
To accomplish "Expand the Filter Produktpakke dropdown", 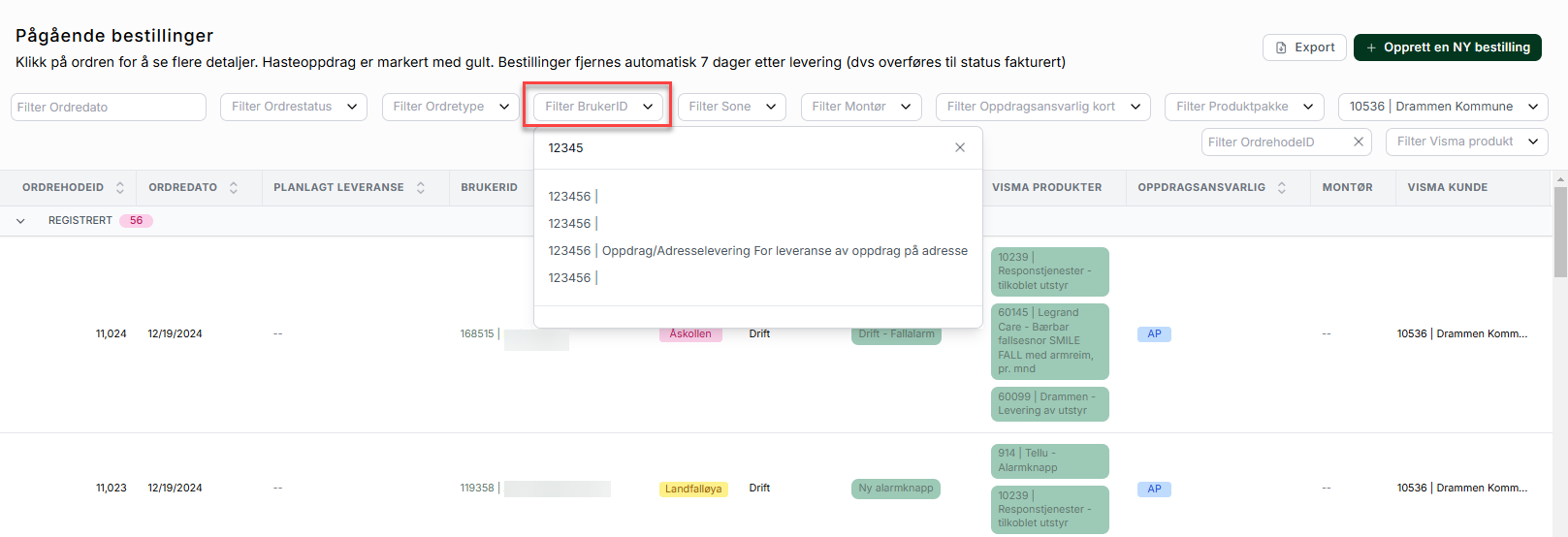I will 1244,107.
